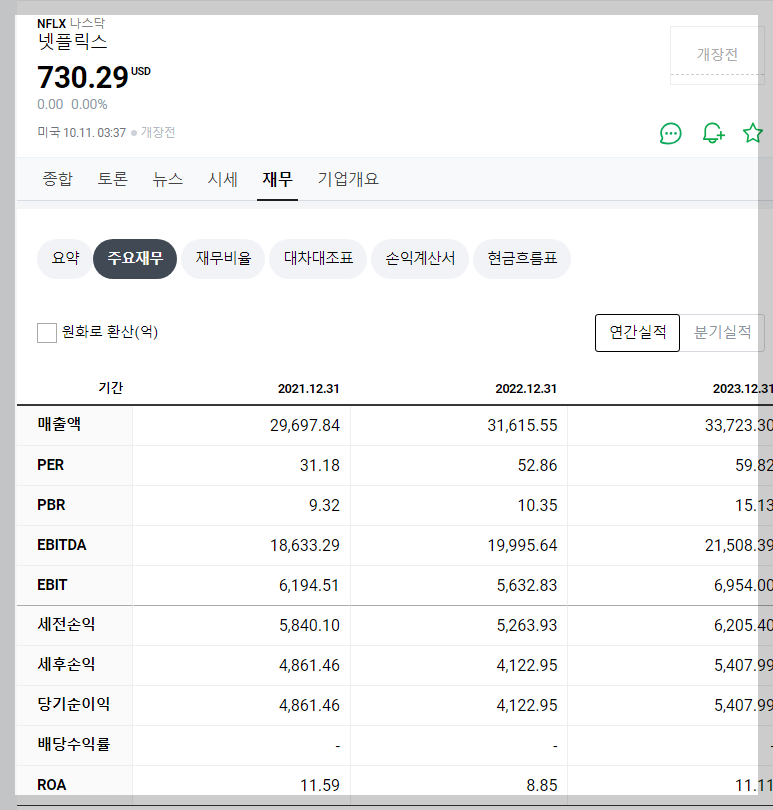Open the 토론 discussion tab
The height and width of the screenshot is (810, 773).
pyautogui.click(x=112, y=179)
